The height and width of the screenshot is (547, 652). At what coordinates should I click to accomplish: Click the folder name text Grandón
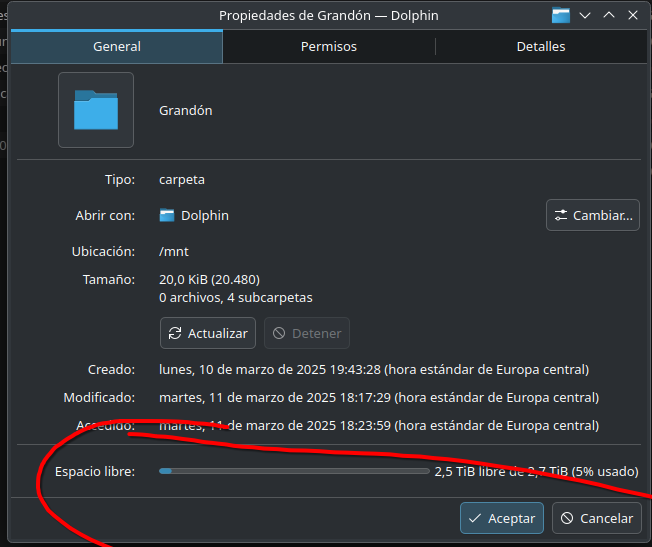coord(186,111)
